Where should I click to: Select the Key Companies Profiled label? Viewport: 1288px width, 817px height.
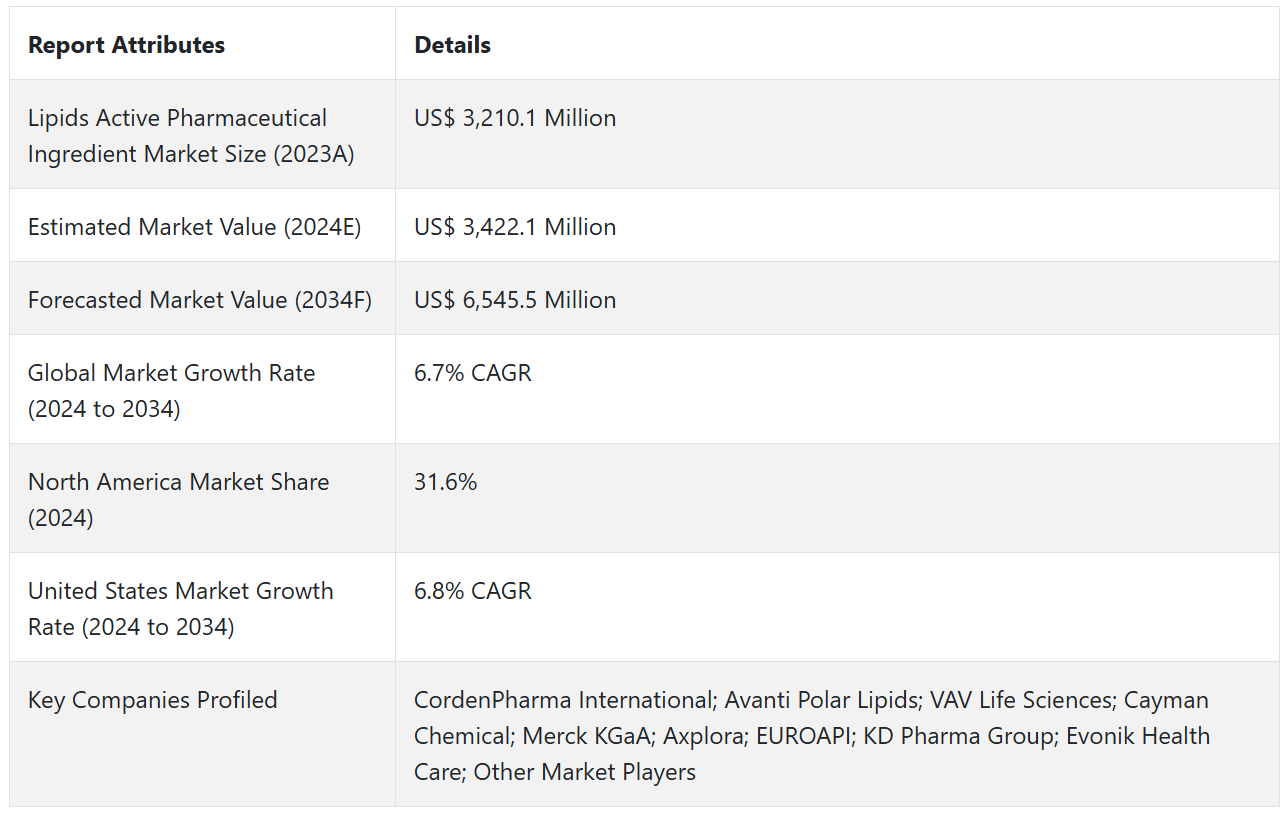152,700
